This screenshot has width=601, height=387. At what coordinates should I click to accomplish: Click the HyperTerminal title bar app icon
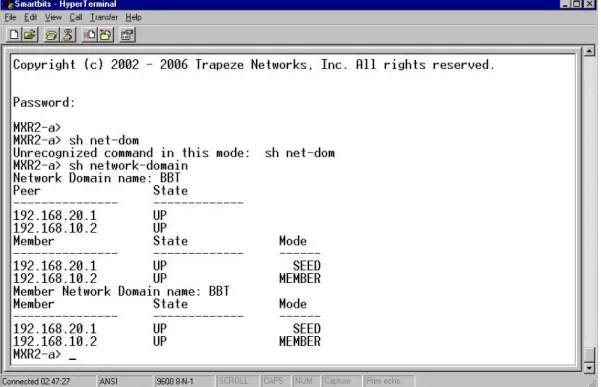tap(8, 4)
